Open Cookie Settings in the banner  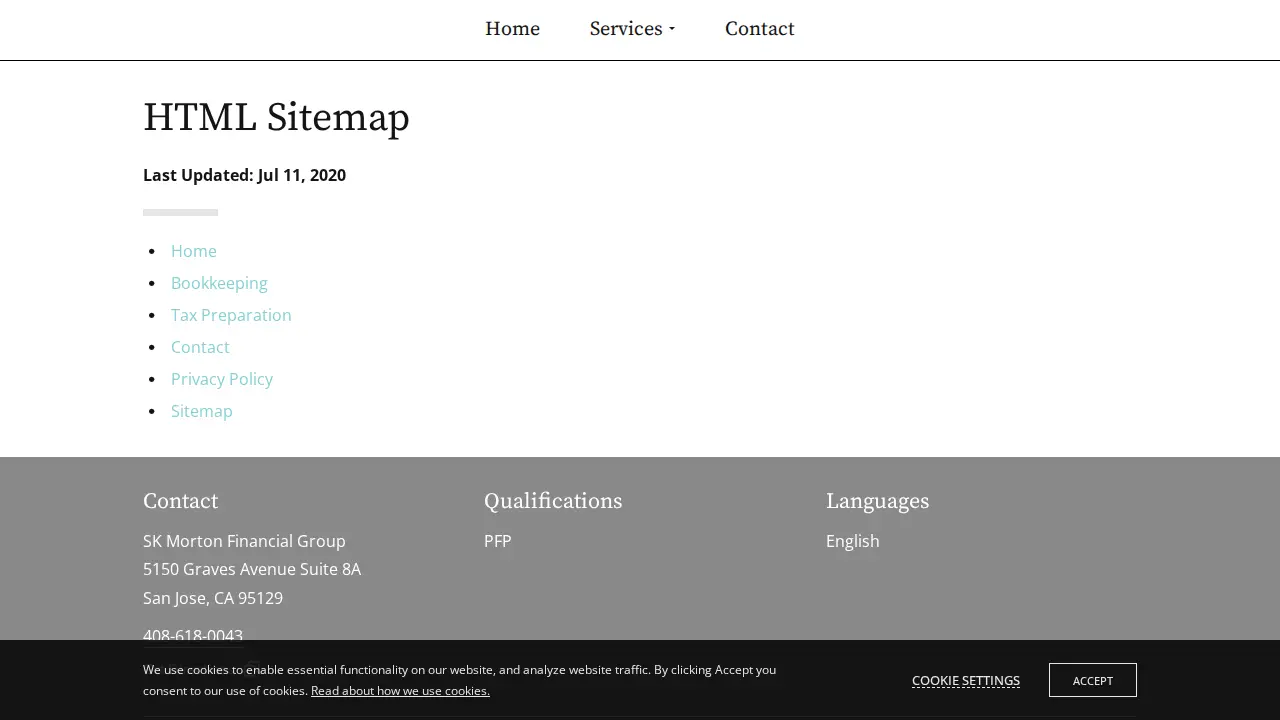[966, 681]
